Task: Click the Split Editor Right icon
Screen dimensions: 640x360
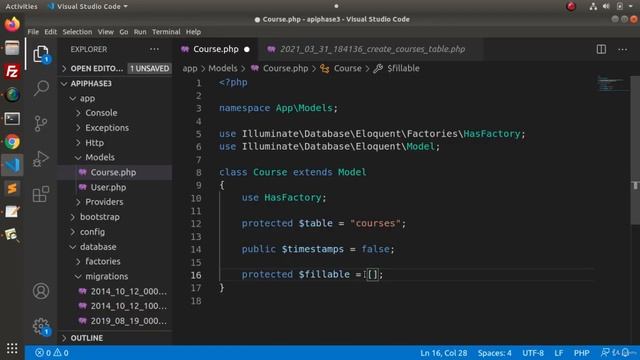Action: [x=601, y=49]
